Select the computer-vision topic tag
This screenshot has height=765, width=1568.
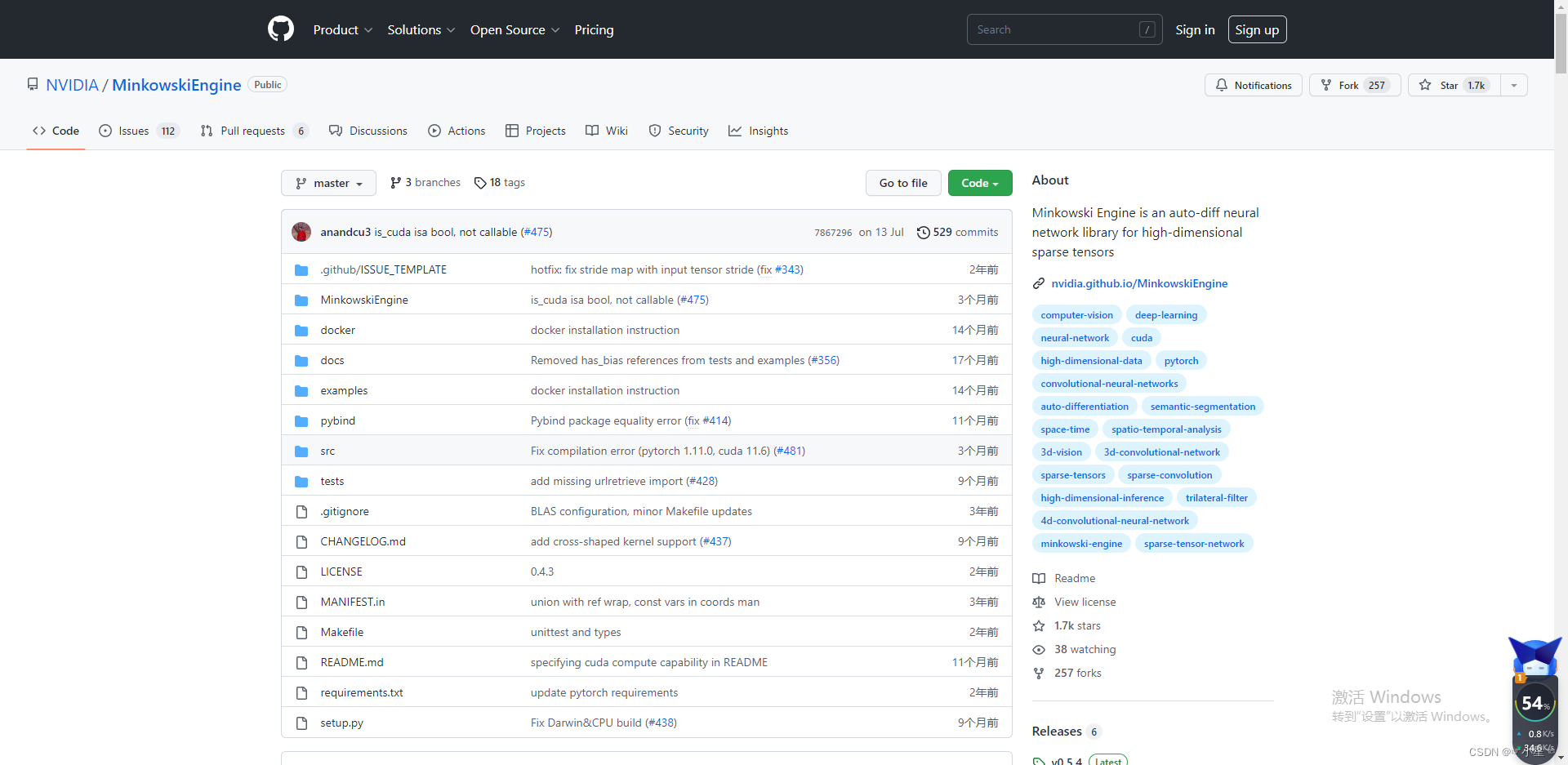(1076, 315)
